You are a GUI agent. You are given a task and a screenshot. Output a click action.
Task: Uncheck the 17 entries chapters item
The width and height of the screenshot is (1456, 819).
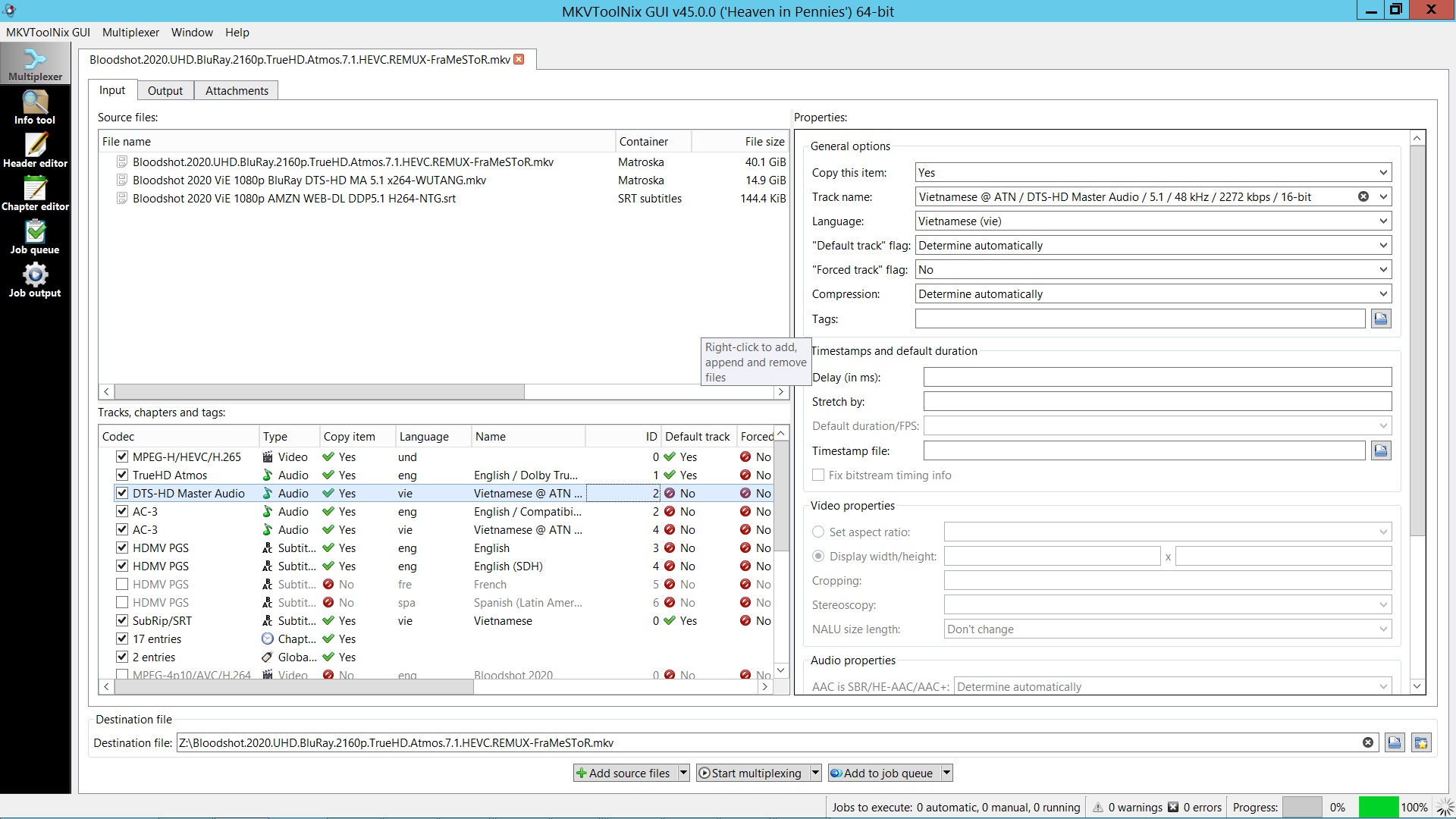click(x=122, y=639)
